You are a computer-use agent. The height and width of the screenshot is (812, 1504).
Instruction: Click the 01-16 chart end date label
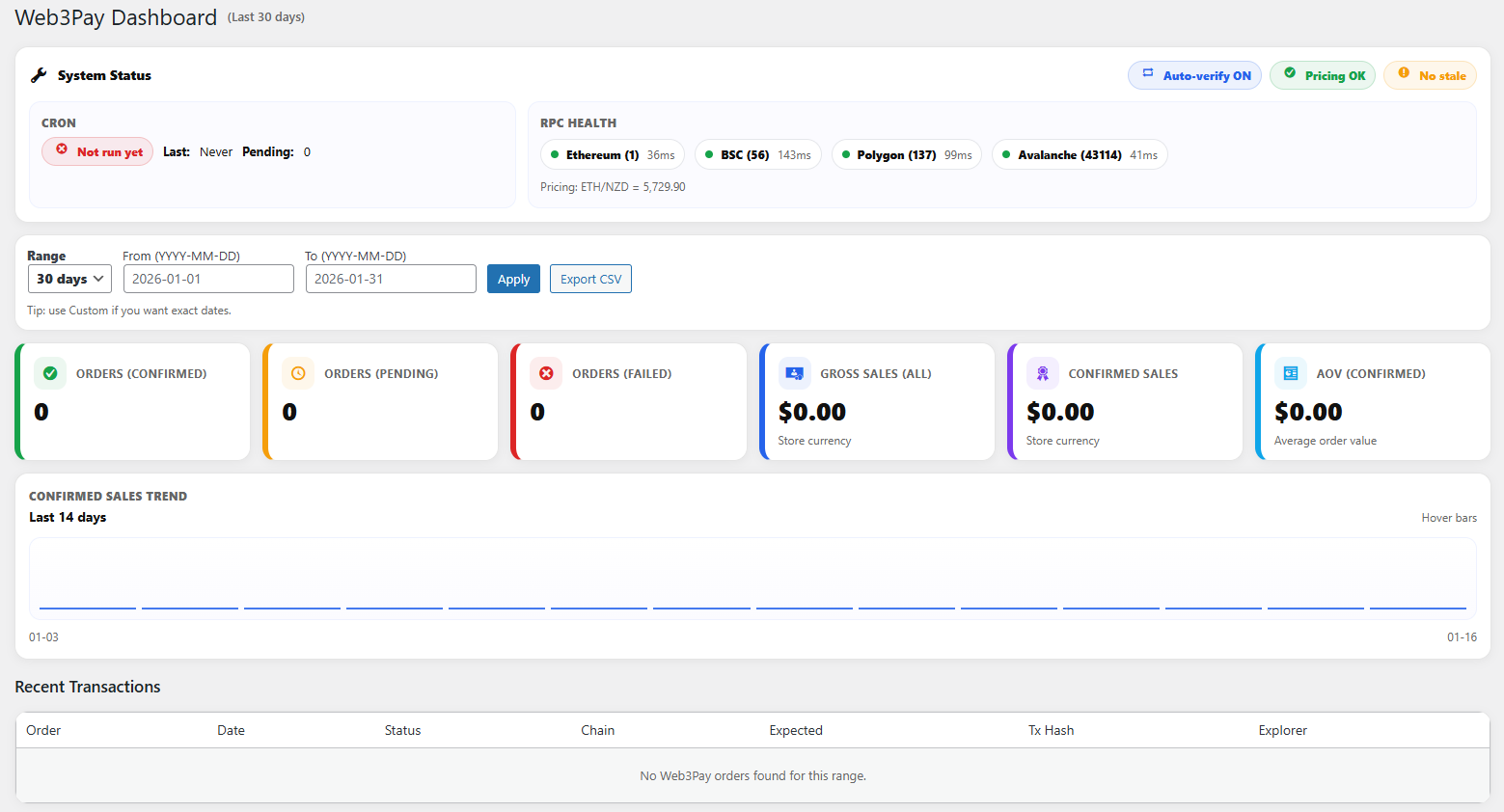coord(1462,637)
